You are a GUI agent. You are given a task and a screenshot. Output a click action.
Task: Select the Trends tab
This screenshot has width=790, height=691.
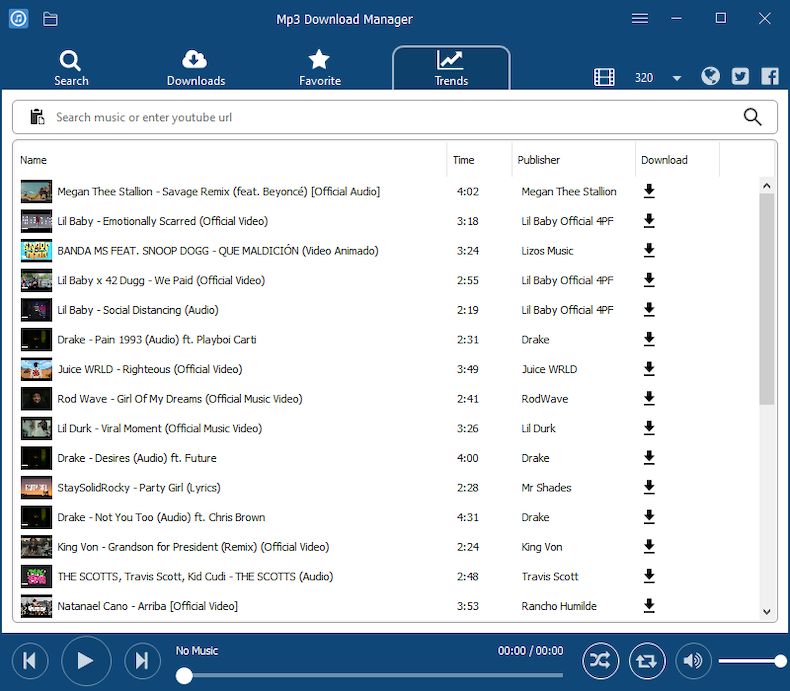tap(451, 68)
